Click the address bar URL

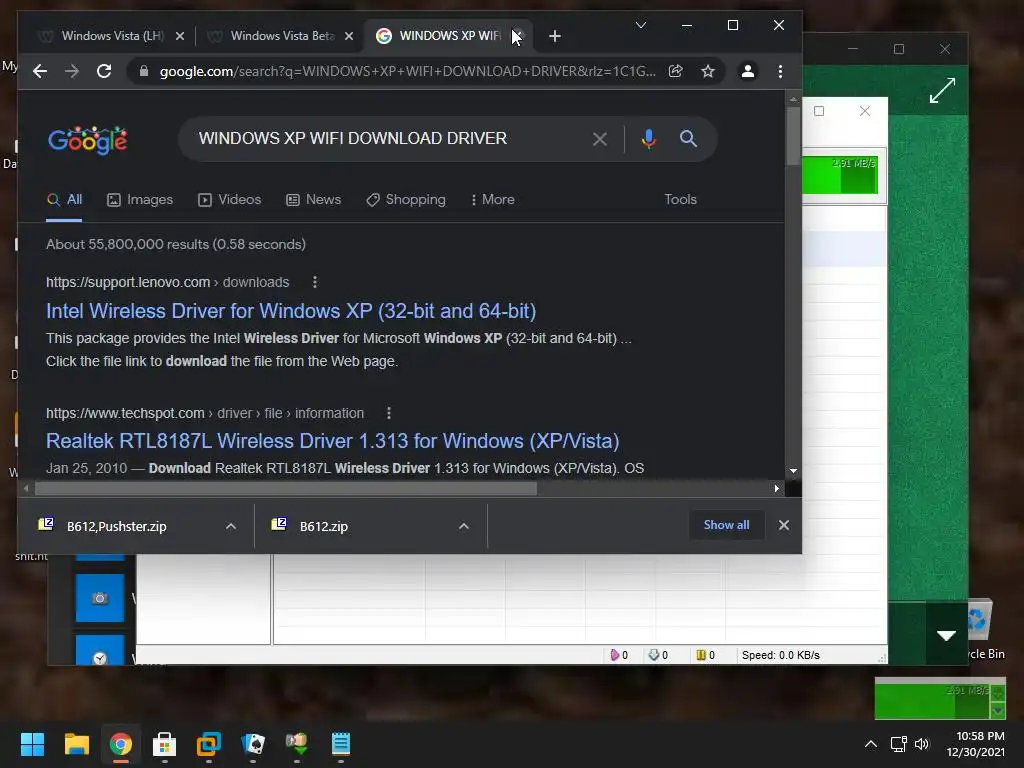408,71
